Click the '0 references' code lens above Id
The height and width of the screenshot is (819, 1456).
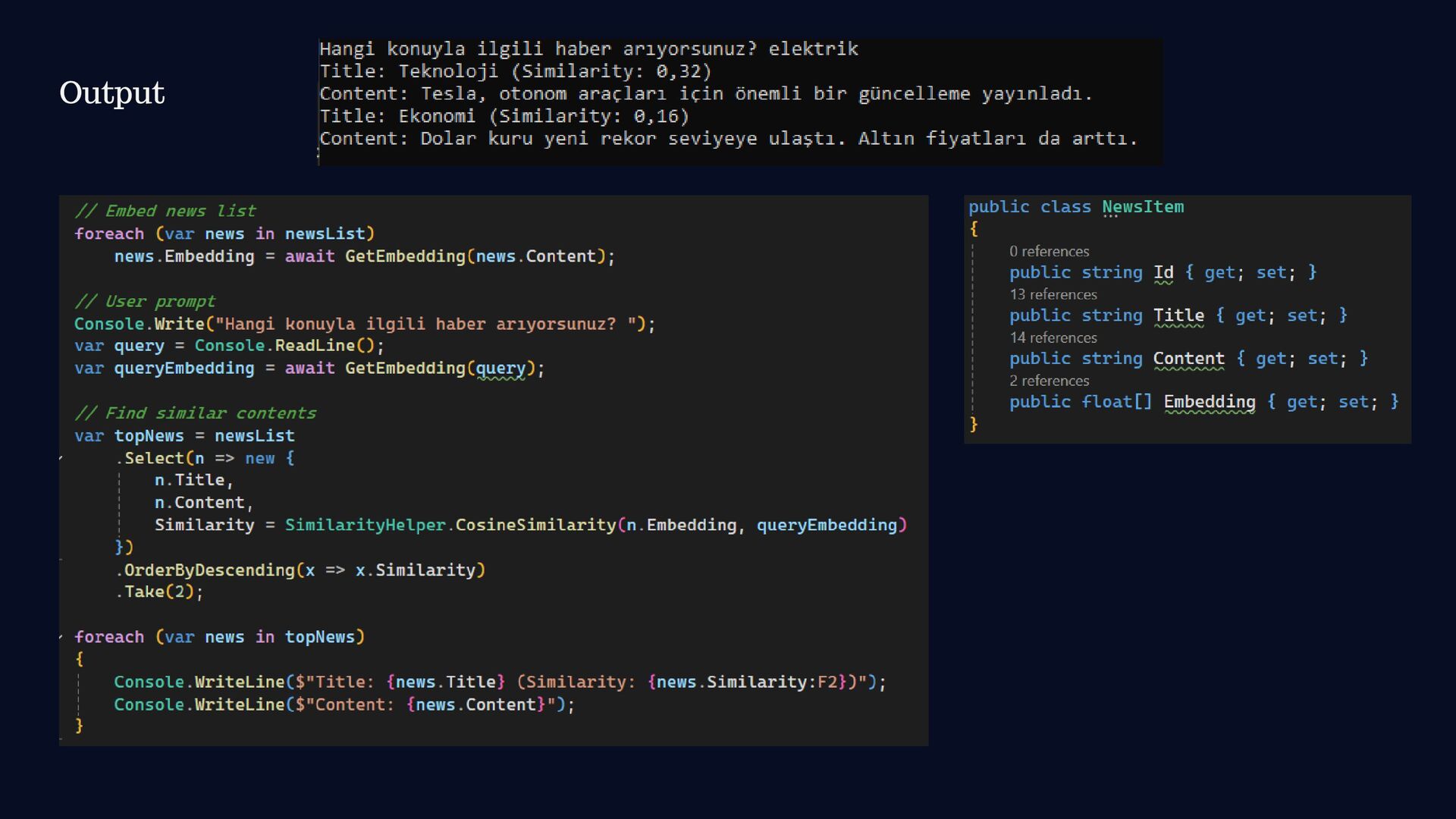tap(1049, 251)
